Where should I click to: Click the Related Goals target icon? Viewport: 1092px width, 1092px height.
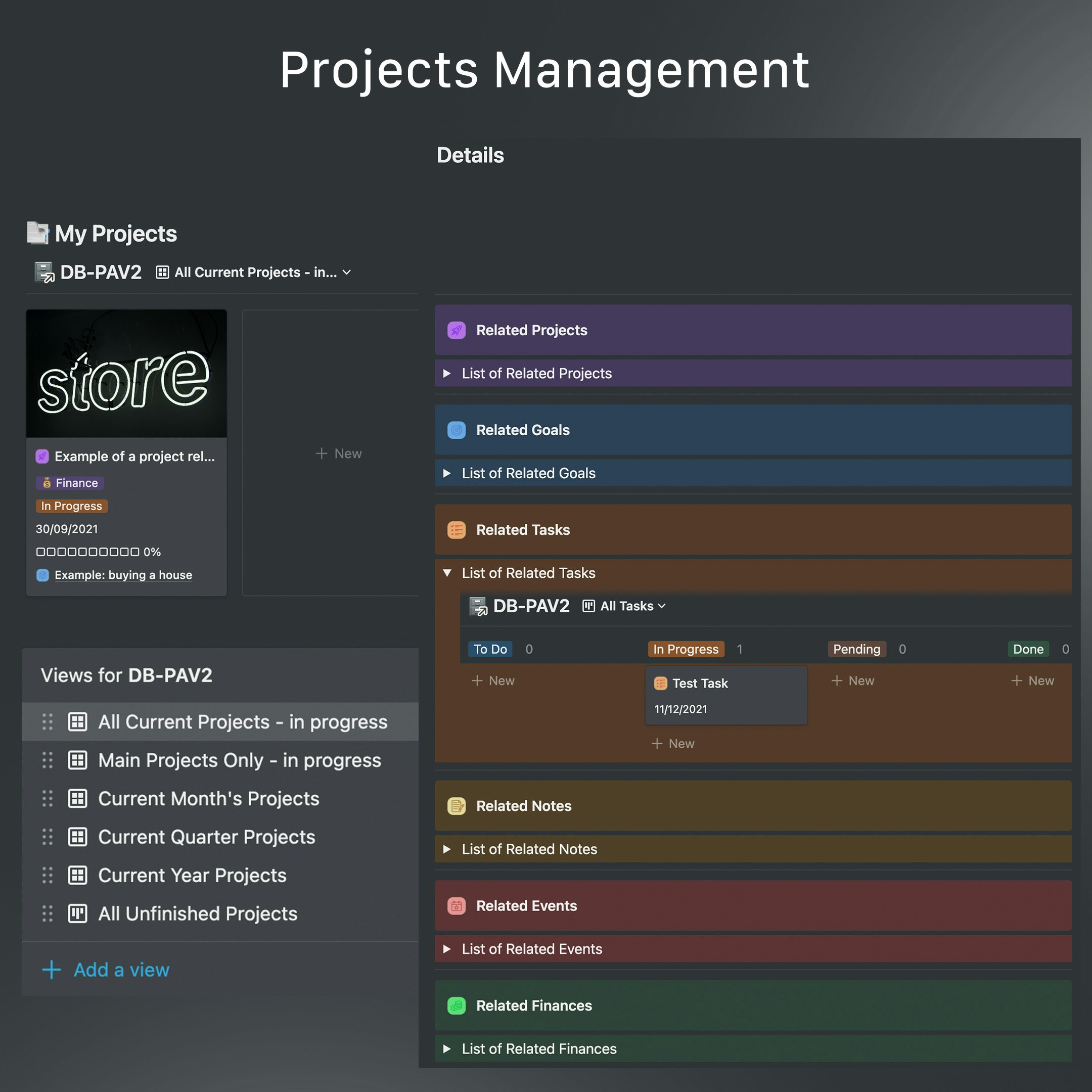(x=457, y=430)
